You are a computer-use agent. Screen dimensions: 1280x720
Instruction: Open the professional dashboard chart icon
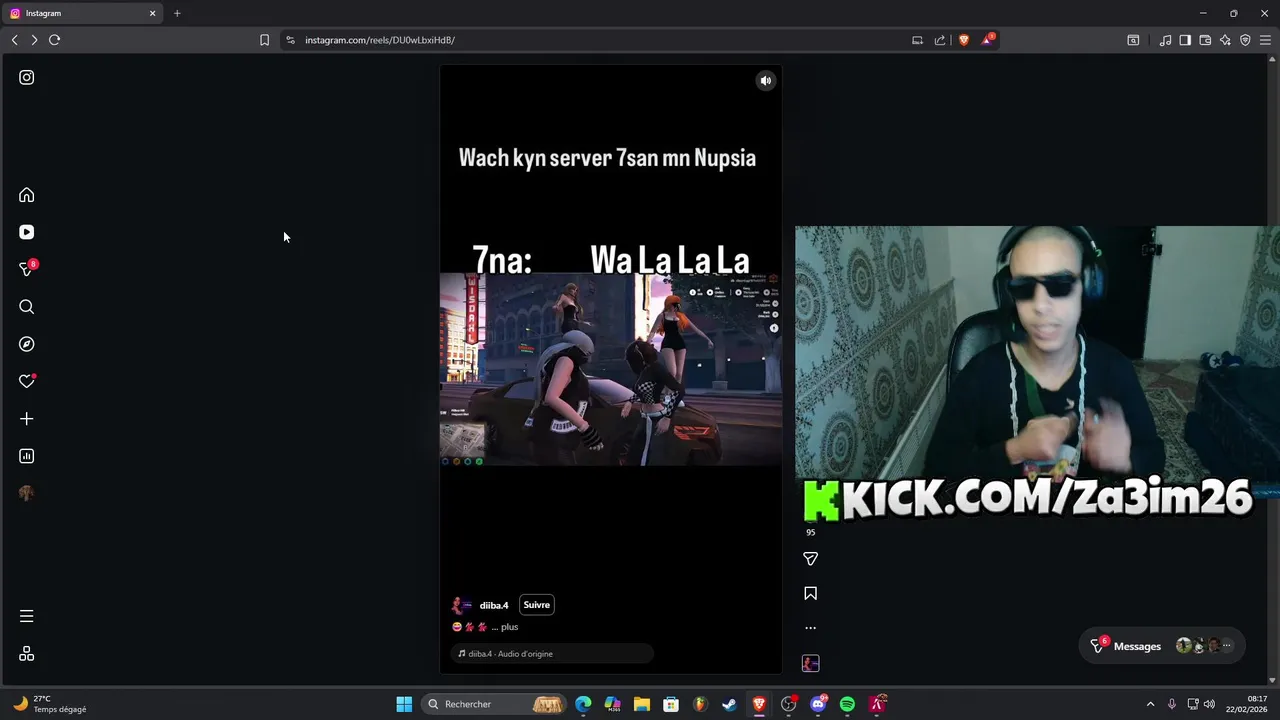[x=27, y=456]
